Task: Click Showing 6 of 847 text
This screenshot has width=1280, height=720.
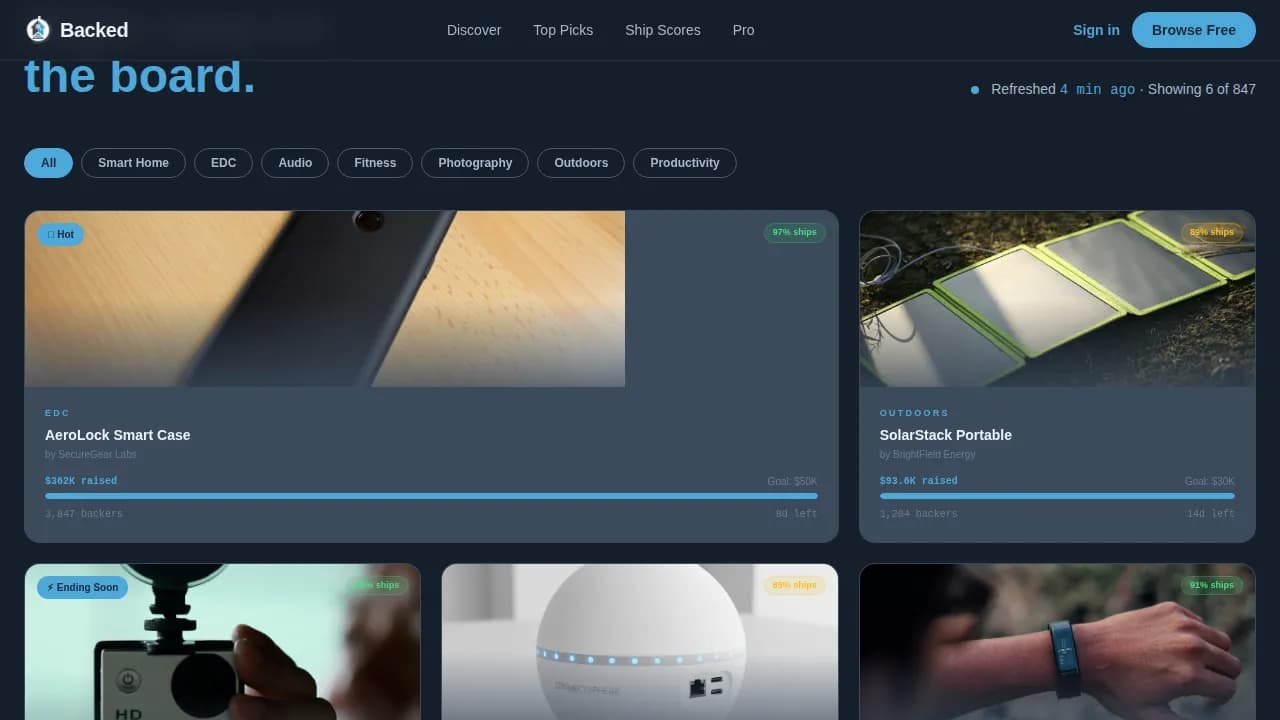Action: tap(1202, 89)
